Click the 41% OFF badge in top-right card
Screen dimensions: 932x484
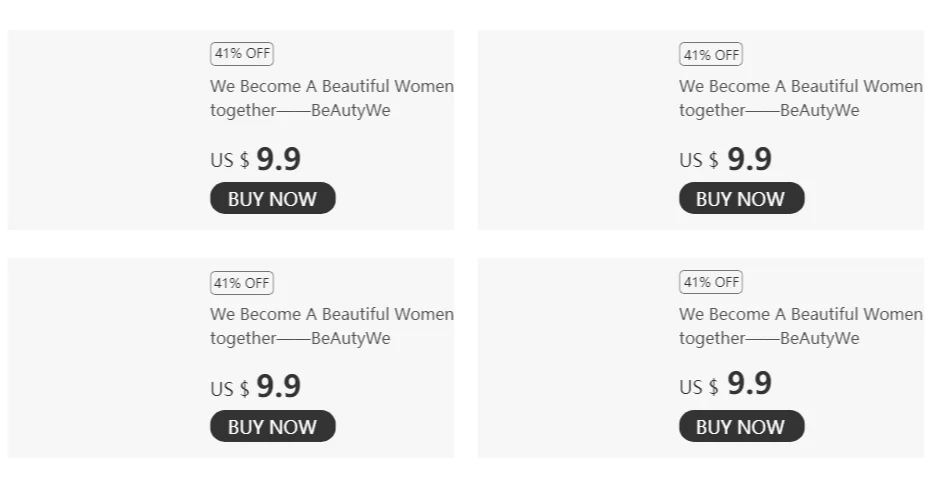click(x=711, y=54)
